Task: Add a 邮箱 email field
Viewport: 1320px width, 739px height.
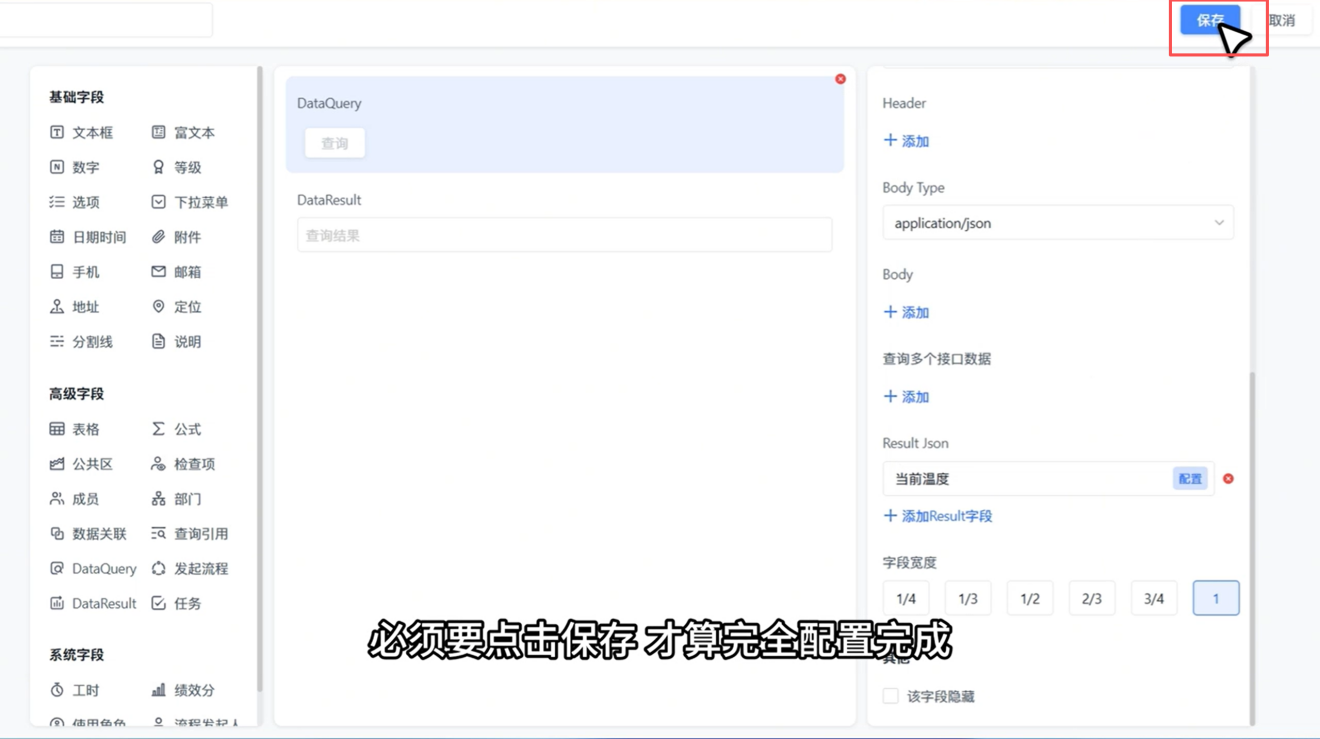Action: (x=177, y=272)
